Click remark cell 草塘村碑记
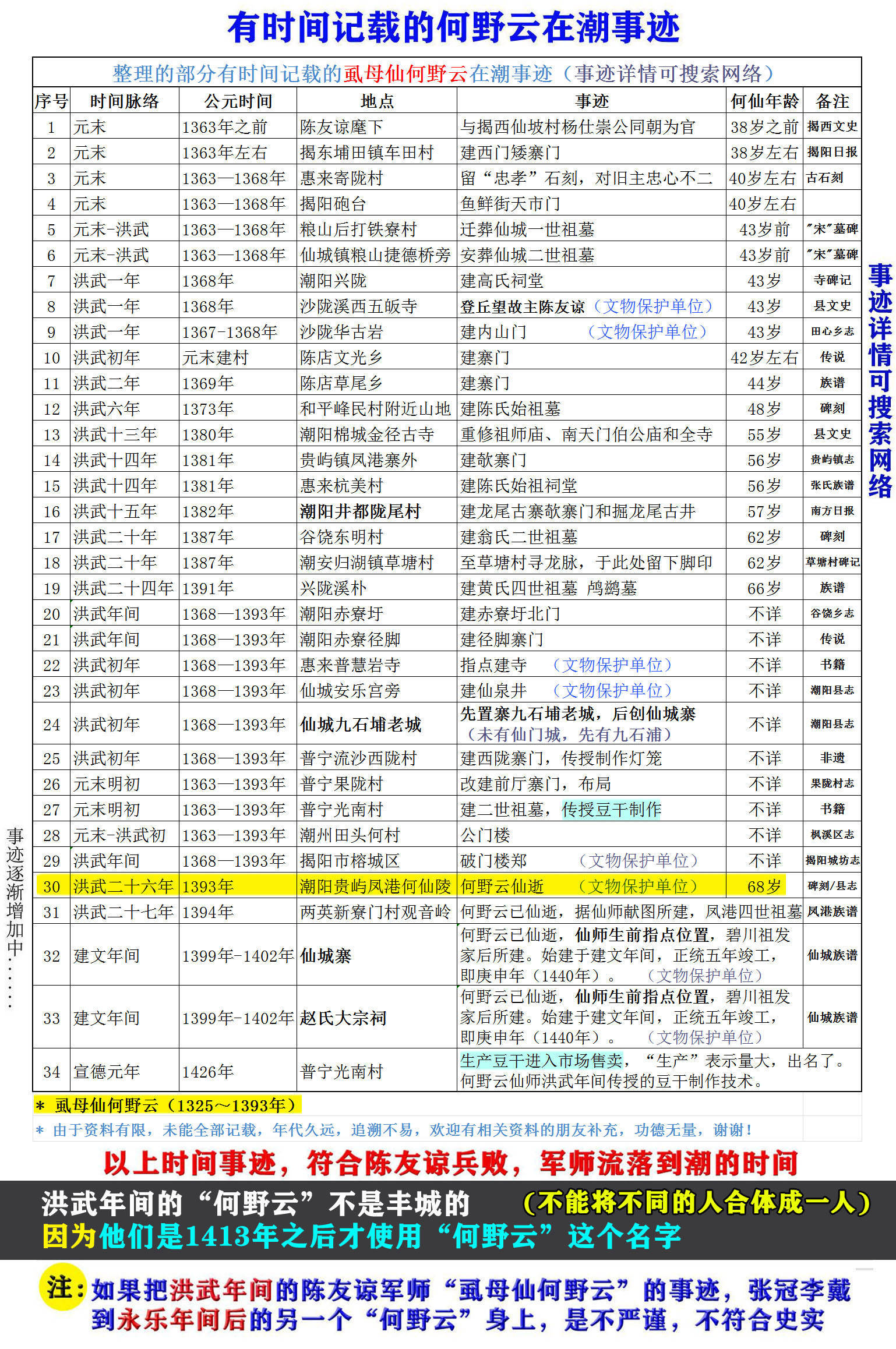 (x=832, y=562)
